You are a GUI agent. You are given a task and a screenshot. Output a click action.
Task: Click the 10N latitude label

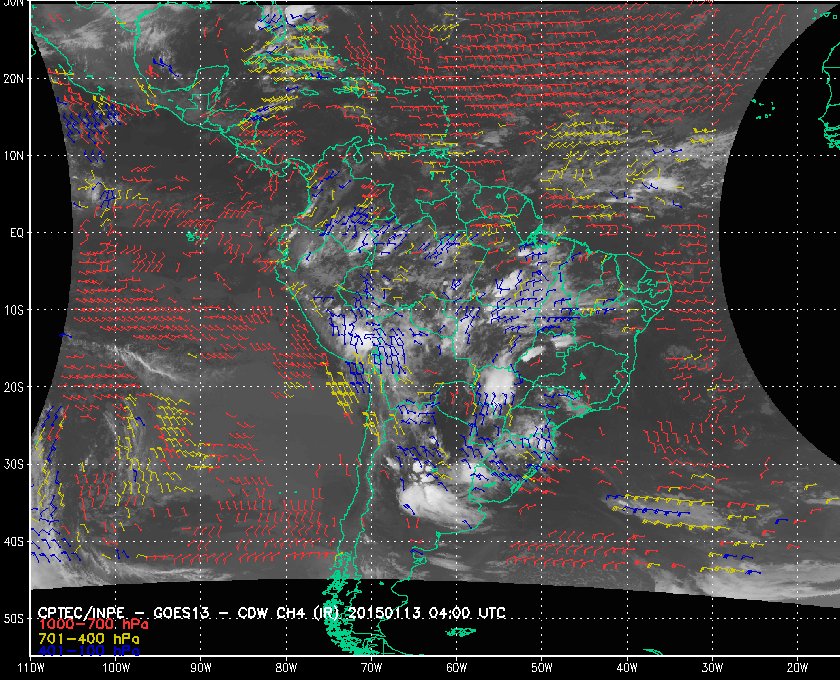tap(14, 155)
